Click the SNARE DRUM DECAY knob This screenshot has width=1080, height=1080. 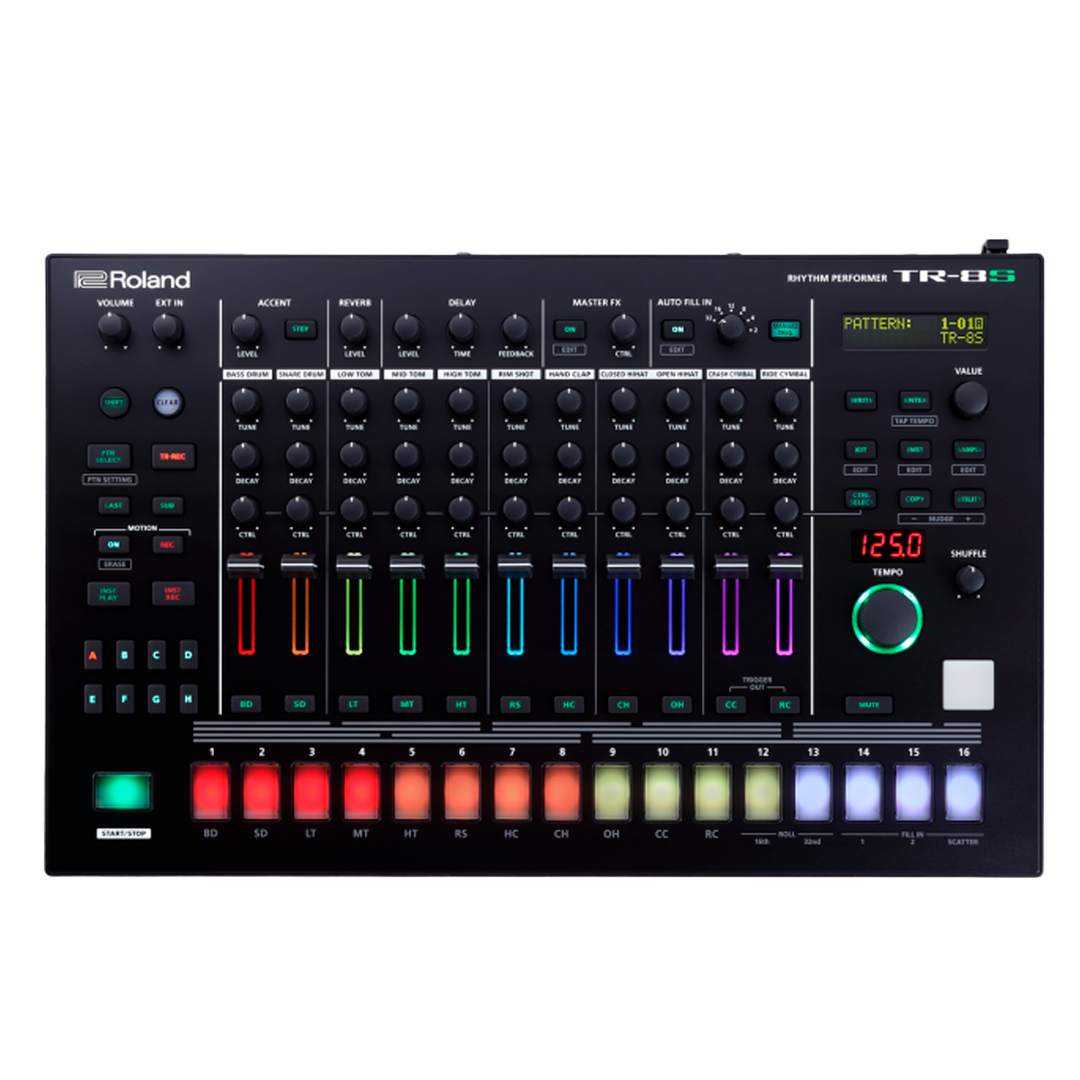(x=300, y=455)
